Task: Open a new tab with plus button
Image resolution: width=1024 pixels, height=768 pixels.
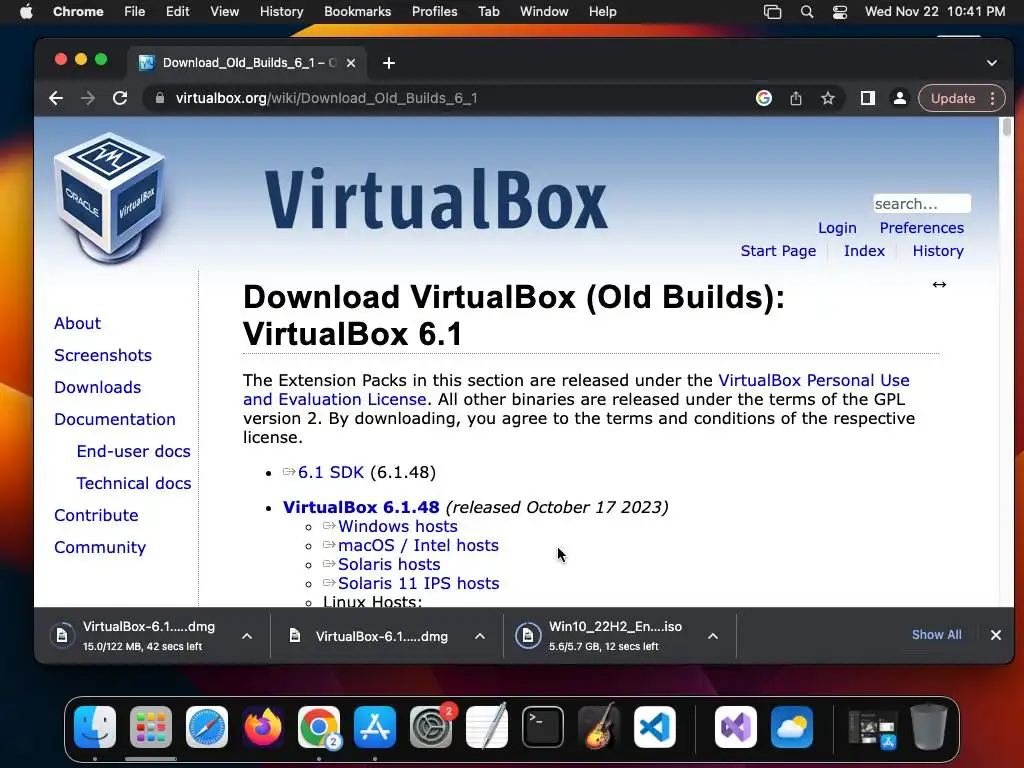Action: 389,63
